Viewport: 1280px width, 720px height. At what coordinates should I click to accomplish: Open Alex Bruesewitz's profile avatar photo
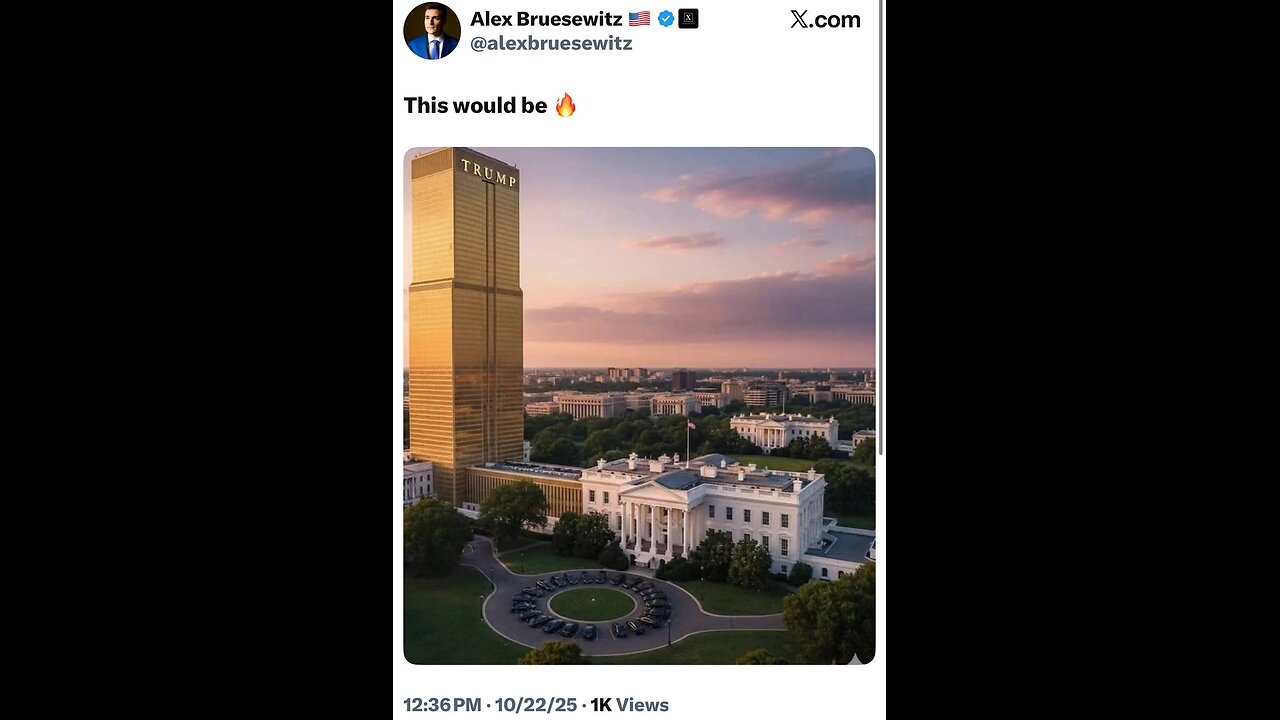pos(432,31)
